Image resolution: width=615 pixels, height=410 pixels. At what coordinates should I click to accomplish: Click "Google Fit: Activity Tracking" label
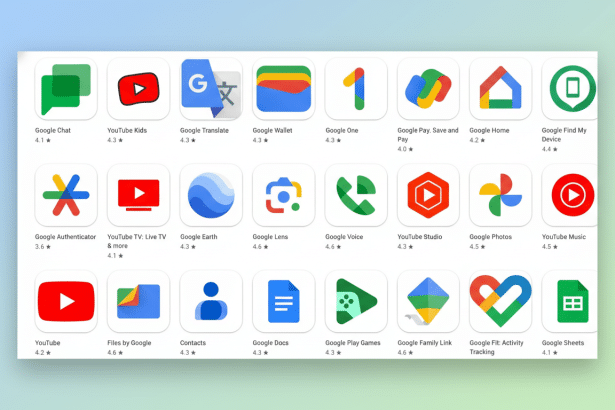pos(497,347)
